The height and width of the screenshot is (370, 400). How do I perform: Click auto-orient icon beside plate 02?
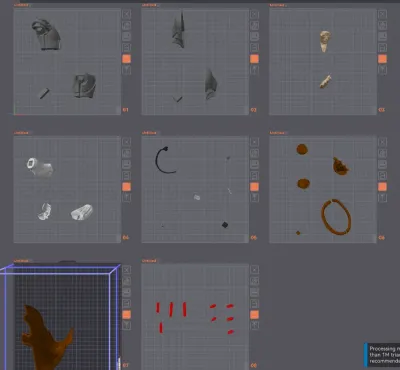[x=254, y=25]
